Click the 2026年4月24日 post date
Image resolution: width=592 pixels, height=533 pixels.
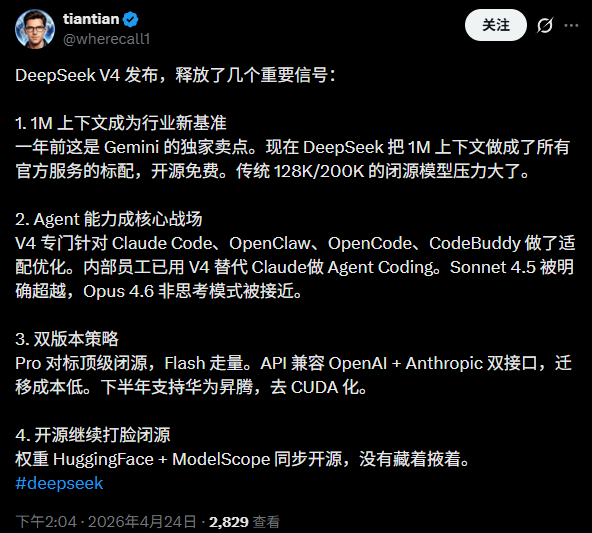click(x=142, y=522)
